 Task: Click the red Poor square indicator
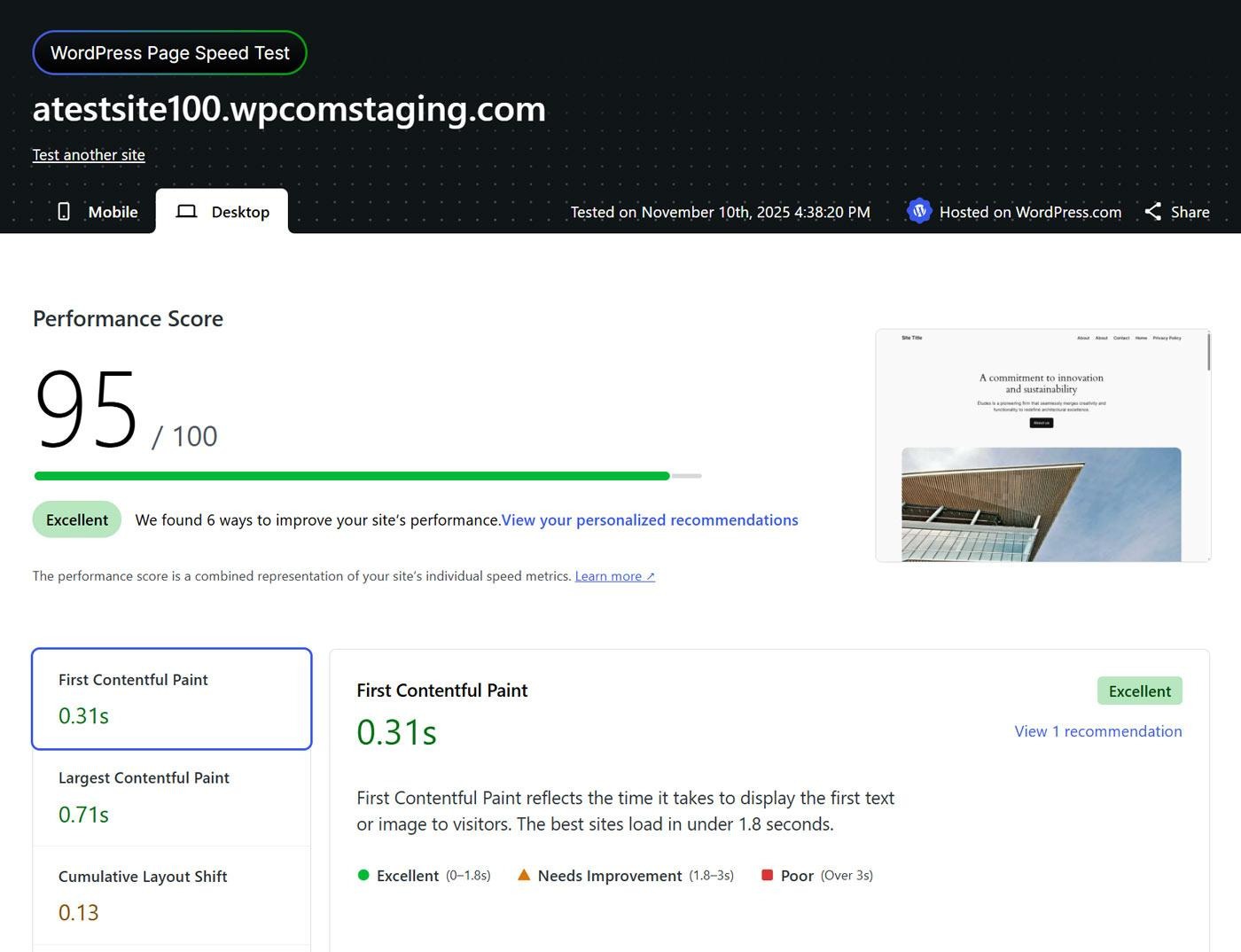[x=767, y=875]
